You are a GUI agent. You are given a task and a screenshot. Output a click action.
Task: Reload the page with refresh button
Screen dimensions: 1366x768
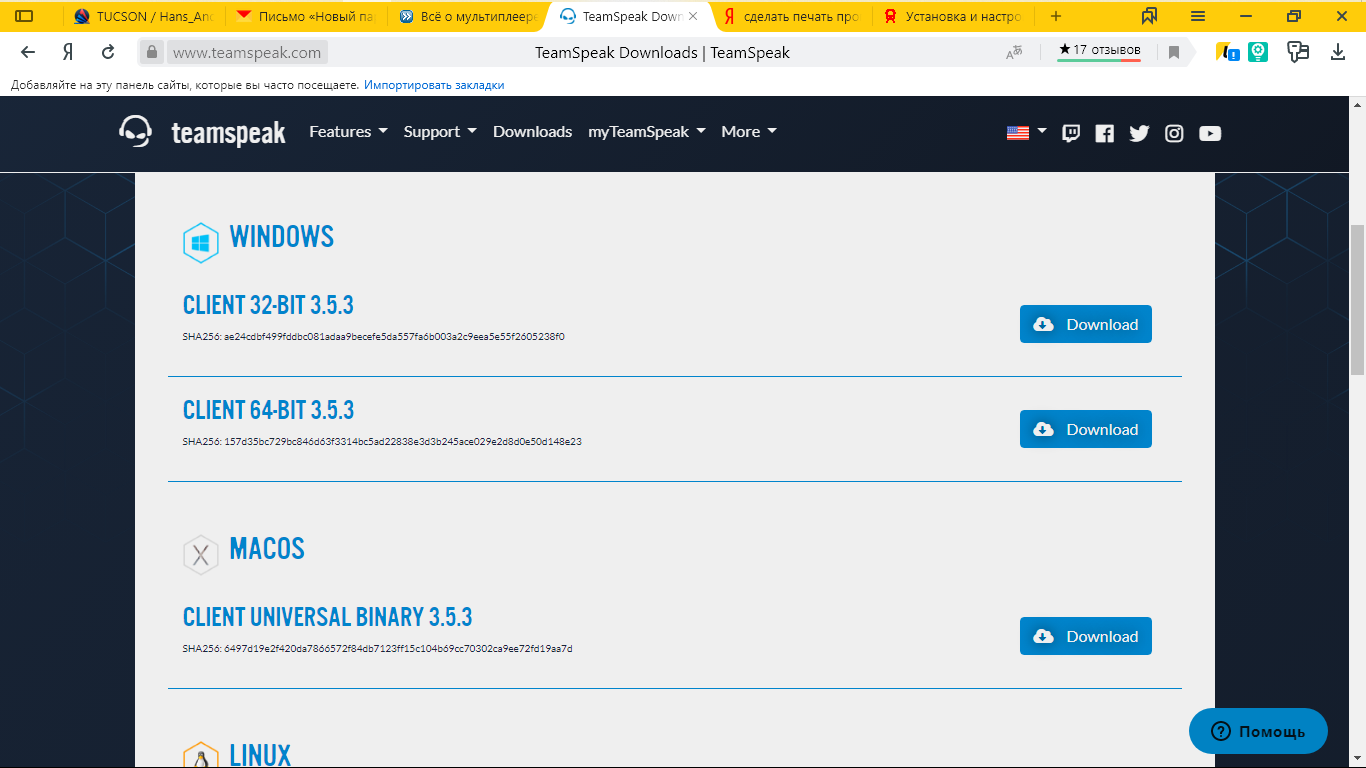pyautogui.click(x=108, y=53)
